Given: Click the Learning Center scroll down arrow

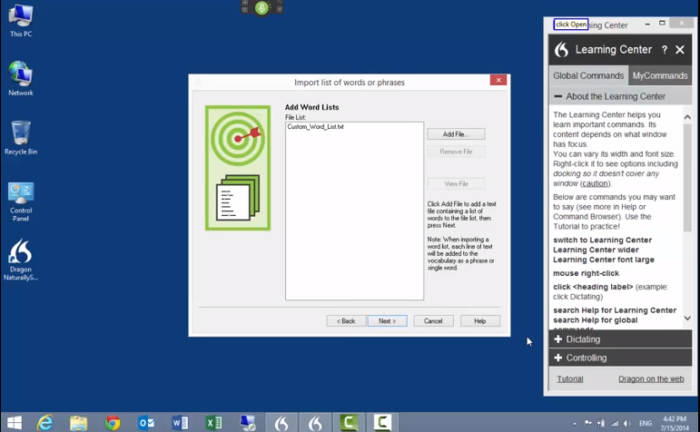Looking at the screenshot, I should click(x=687, y=318).
